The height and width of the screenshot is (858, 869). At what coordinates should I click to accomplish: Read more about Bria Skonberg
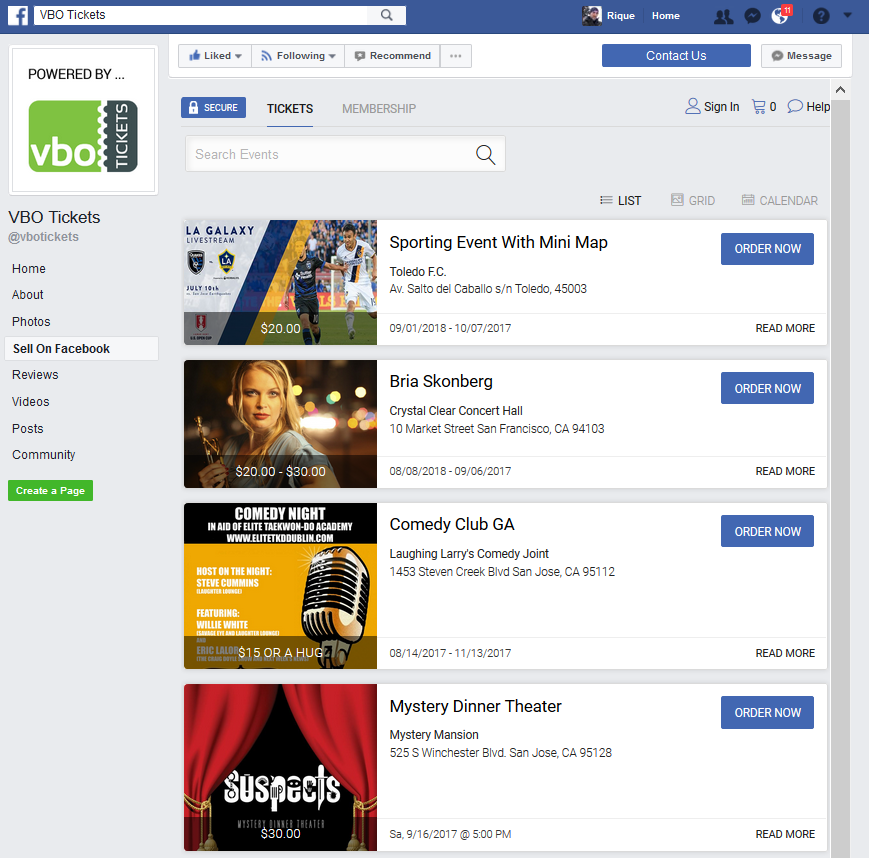click(x=785, y=471)
